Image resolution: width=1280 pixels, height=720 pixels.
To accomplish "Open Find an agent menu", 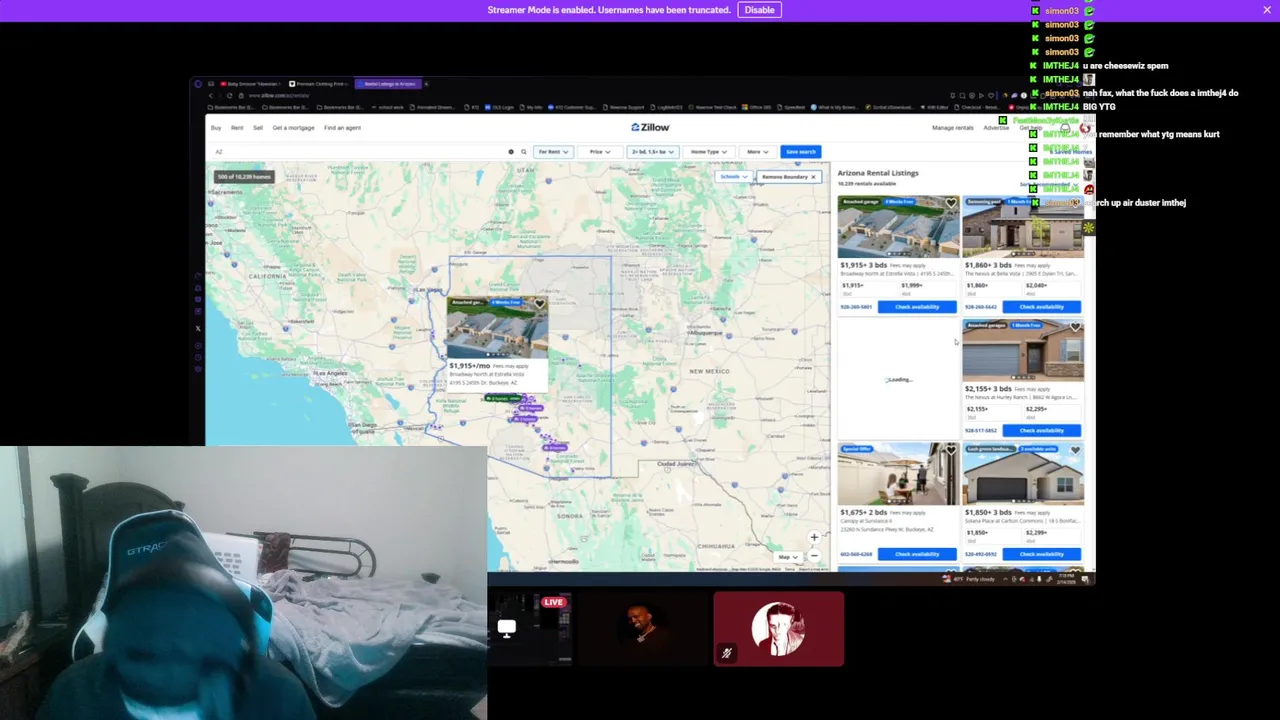I will [x=342, y=128].
